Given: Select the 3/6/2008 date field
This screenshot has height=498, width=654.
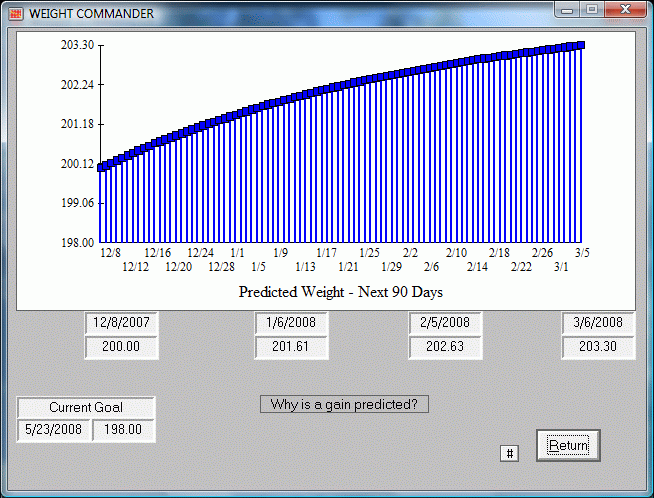Looking at the screenshot, I should [598, 323].
